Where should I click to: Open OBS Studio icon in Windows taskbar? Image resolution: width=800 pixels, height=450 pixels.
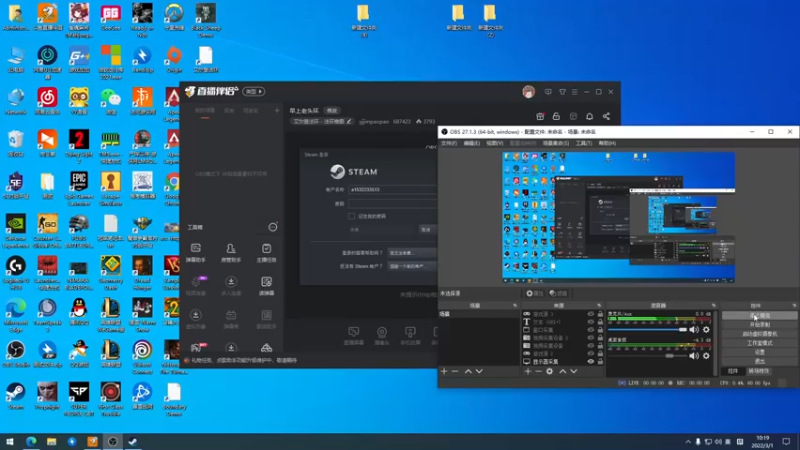click(x=113, y=441)
